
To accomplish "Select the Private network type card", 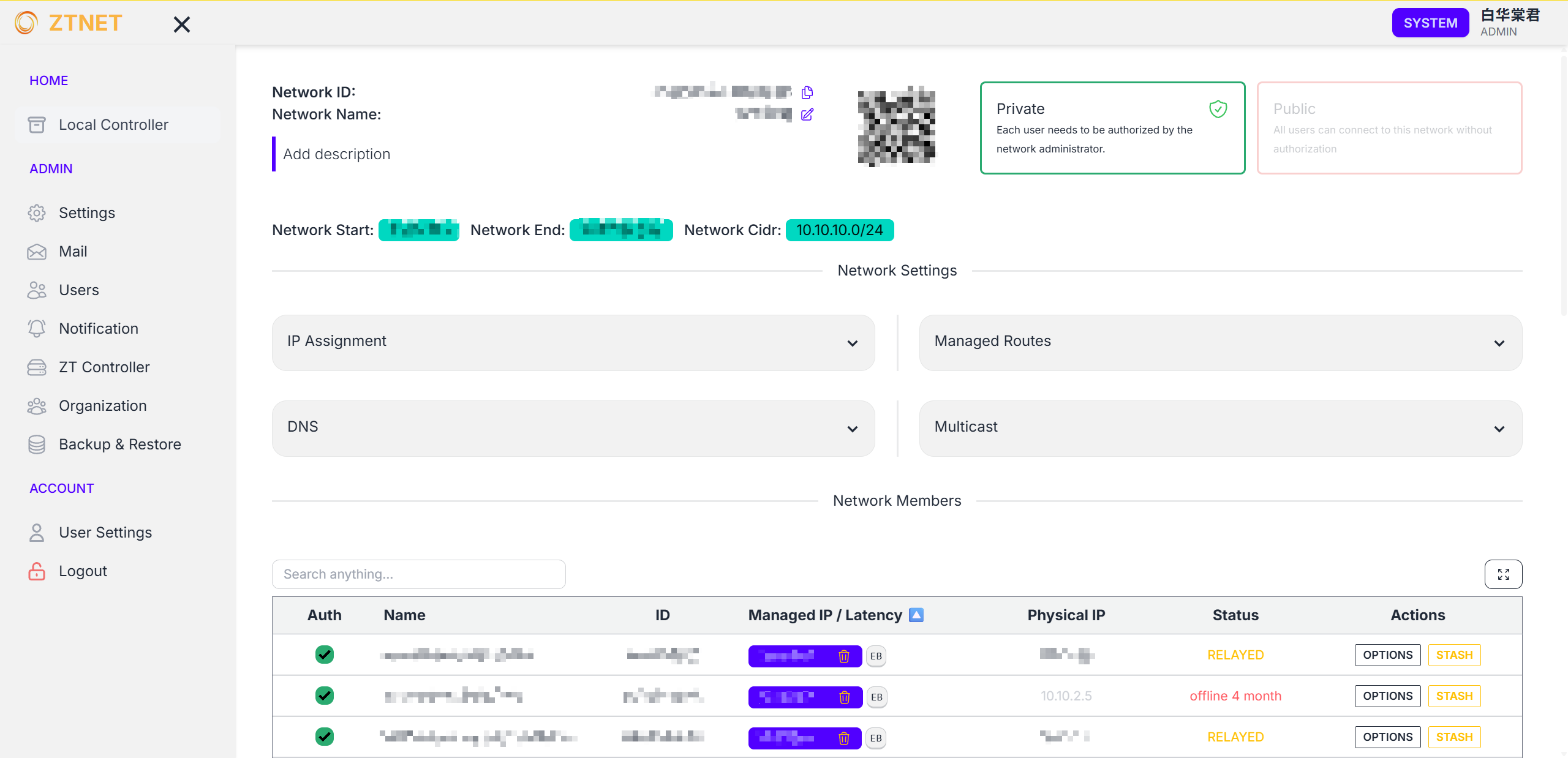I will [x=1112, y=128].
